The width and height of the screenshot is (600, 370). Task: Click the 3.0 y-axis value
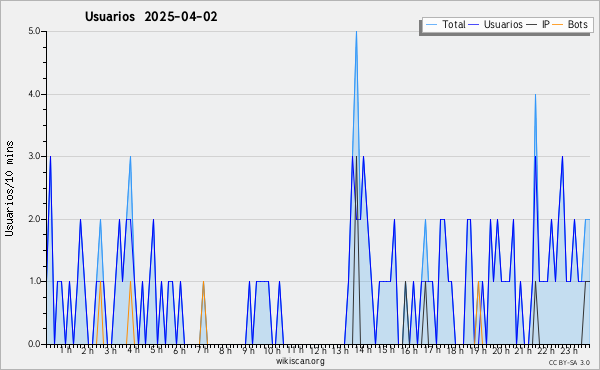click(x=34, y=156)
